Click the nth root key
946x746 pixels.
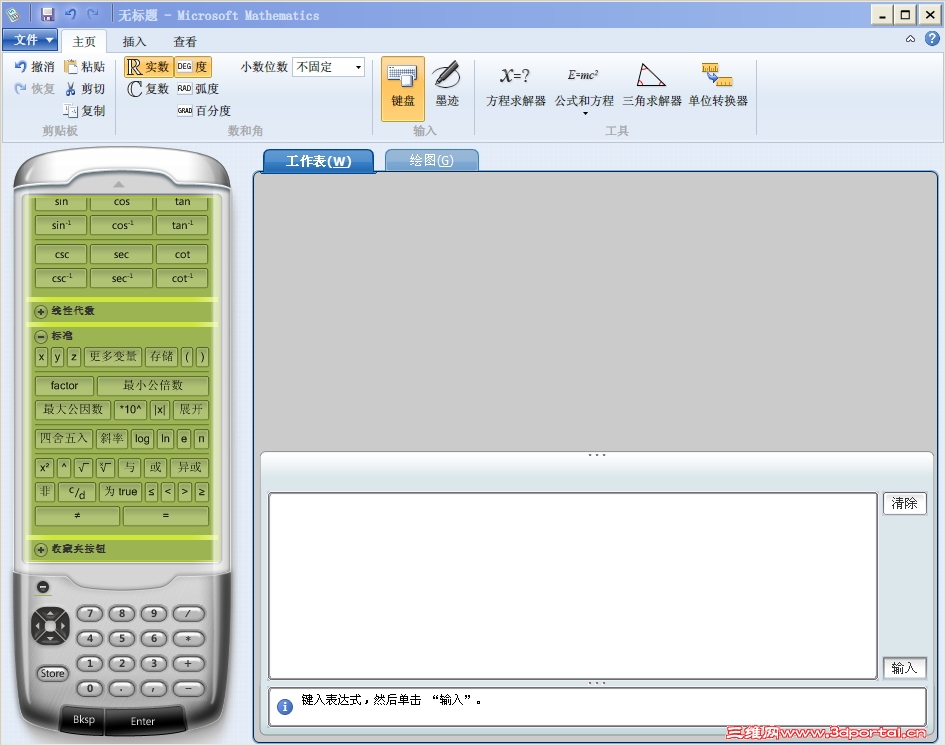point(106,468)
